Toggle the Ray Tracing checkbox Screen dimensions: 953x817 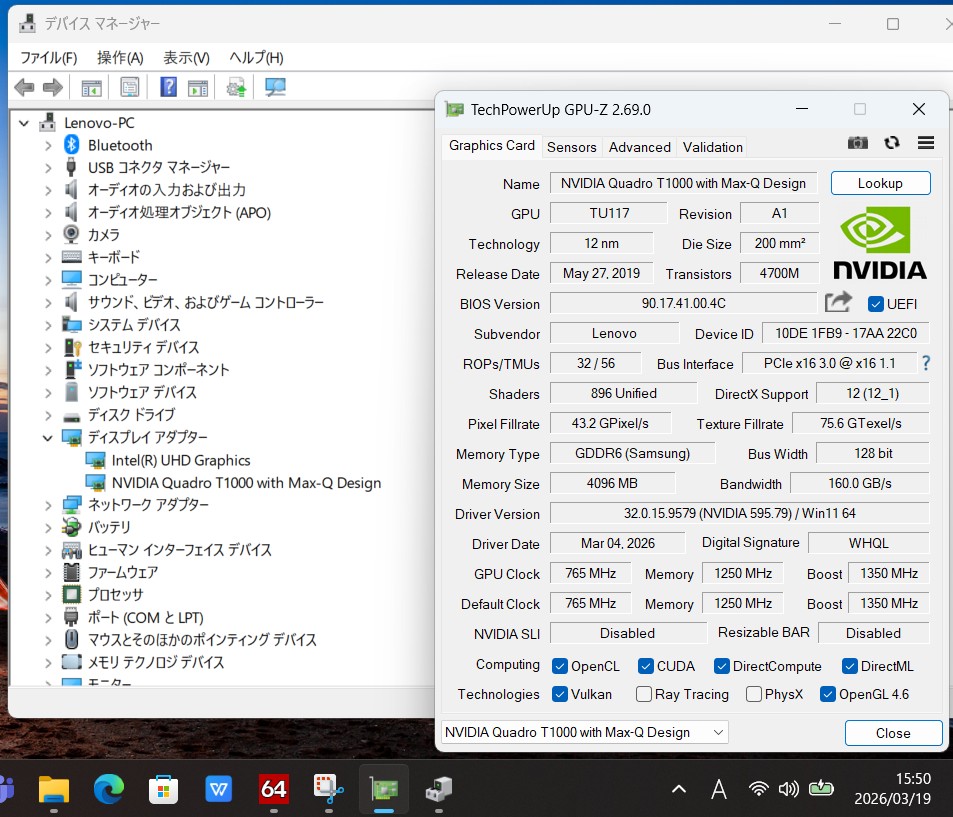point(645,694)
